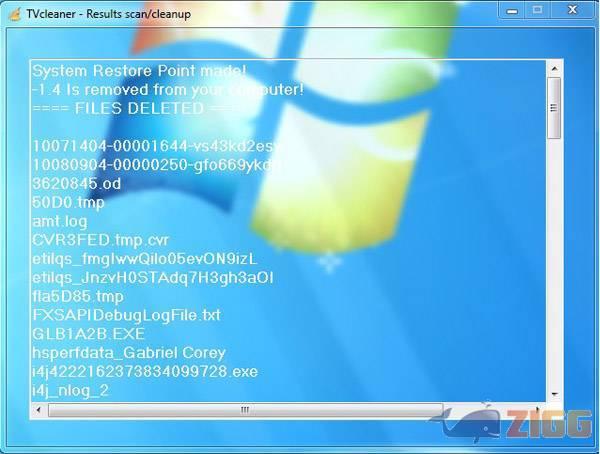Screen dimensions: 600x454
Task: Click the TVcleaner broom icon in title bar
Action: [x=15, y=14]
